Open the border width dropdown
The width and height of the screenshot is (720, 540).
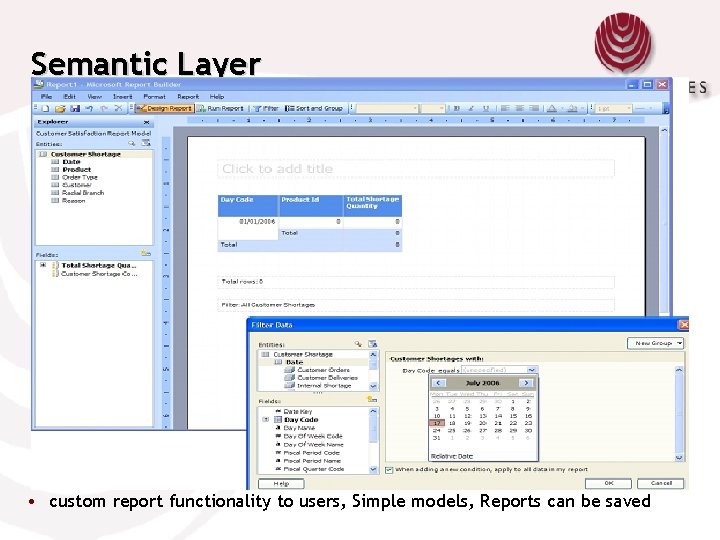point(629,109)
